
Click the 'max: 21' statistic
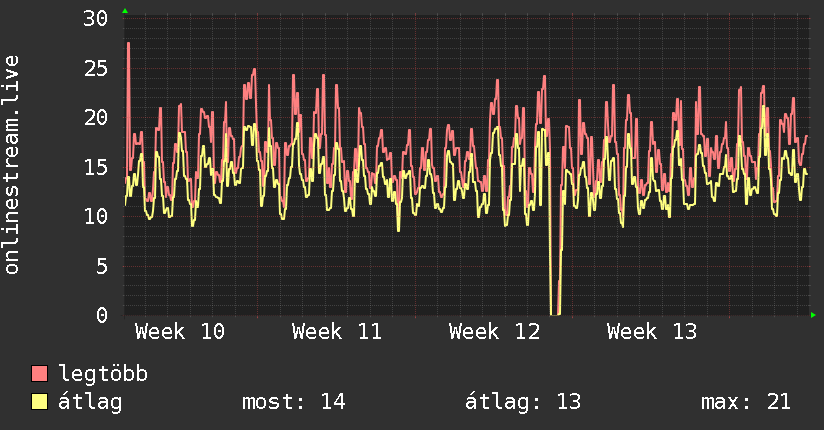[x=746, y=402]
